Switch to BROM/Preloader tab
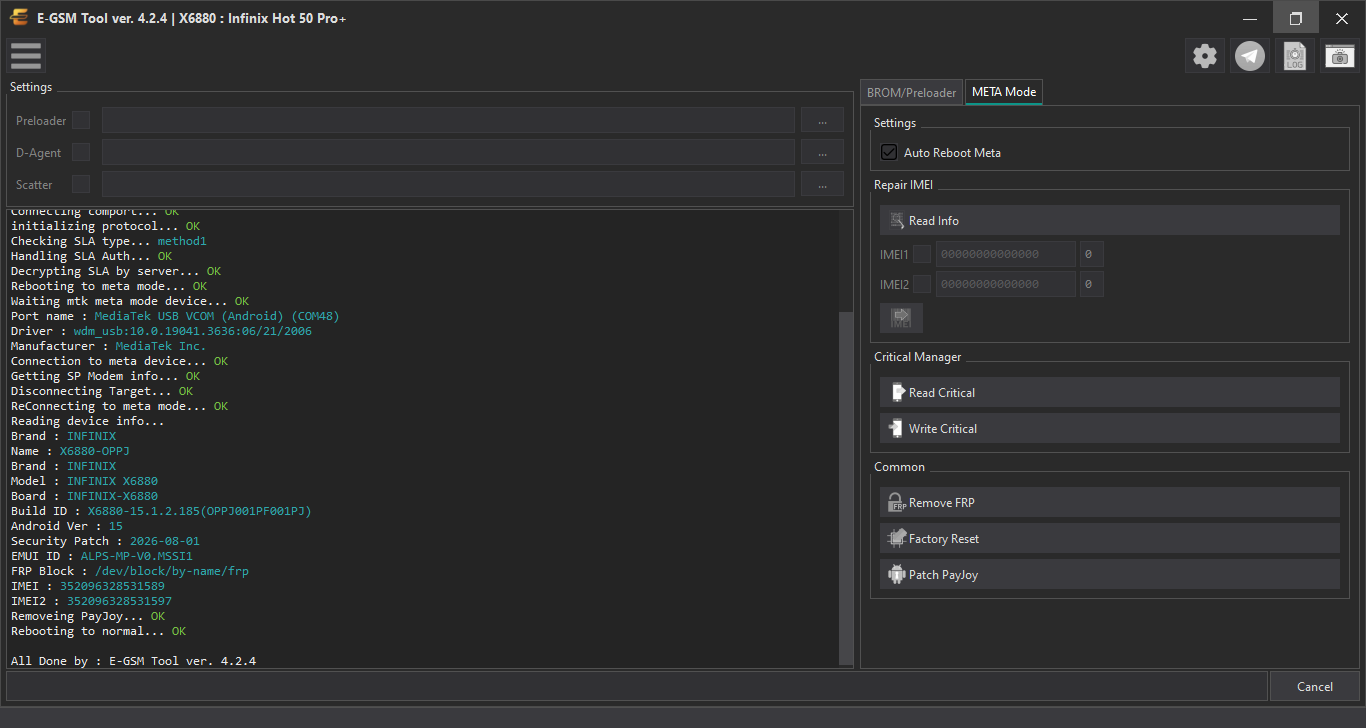 point(911,92)
